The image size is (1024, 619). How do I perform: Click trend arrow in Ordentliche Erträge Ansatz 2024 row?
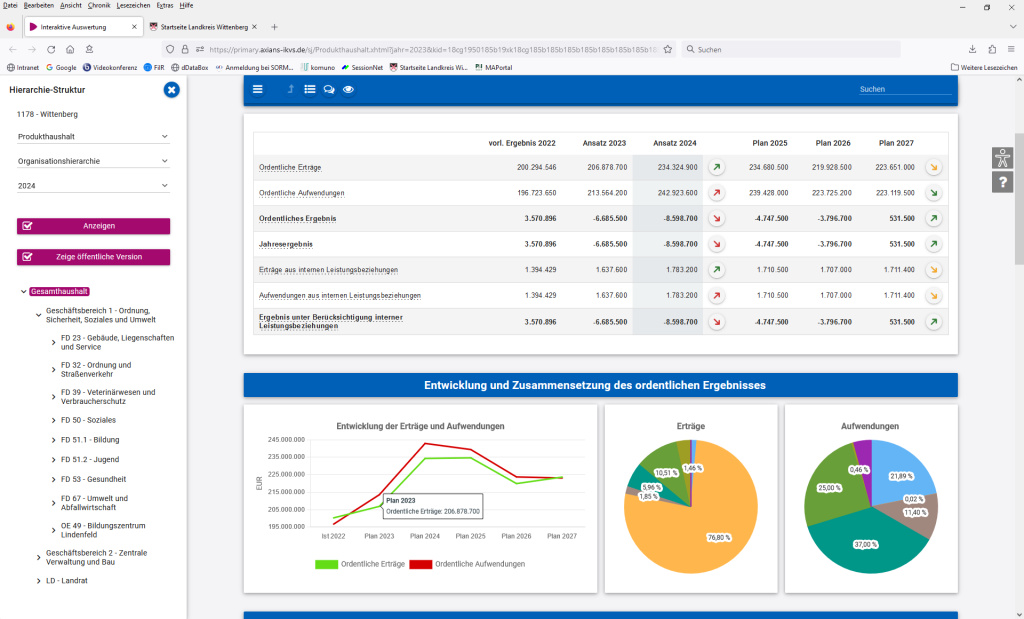click(717, 167)
